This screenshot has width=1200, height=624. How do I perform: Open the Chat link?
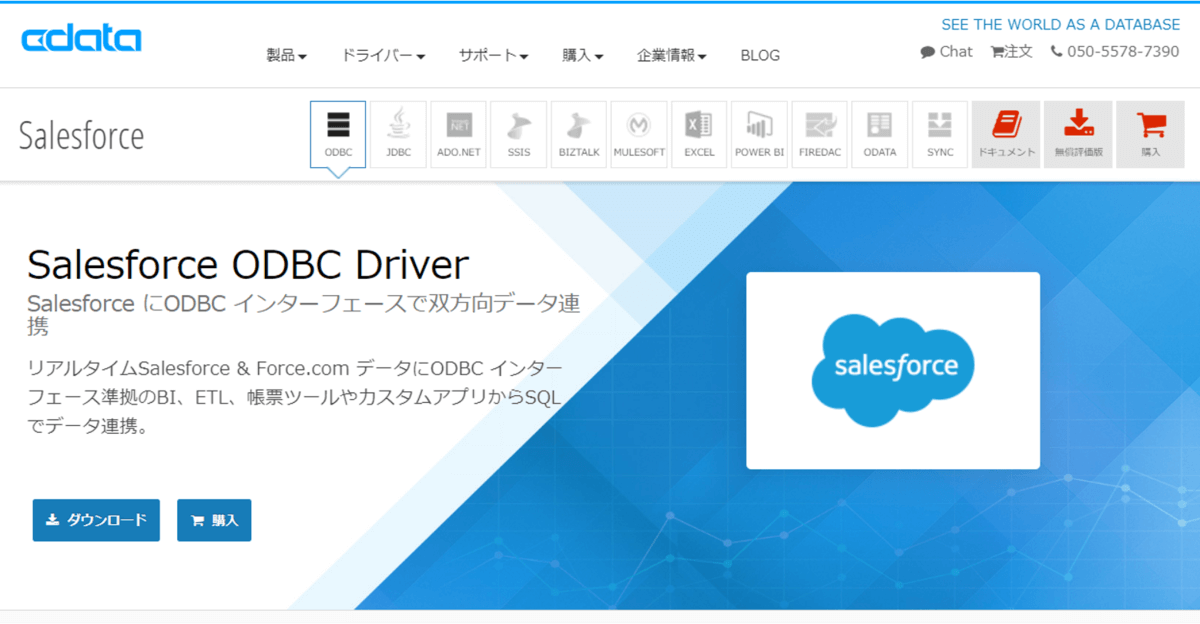pyautogui.click(x=946, y=52)
